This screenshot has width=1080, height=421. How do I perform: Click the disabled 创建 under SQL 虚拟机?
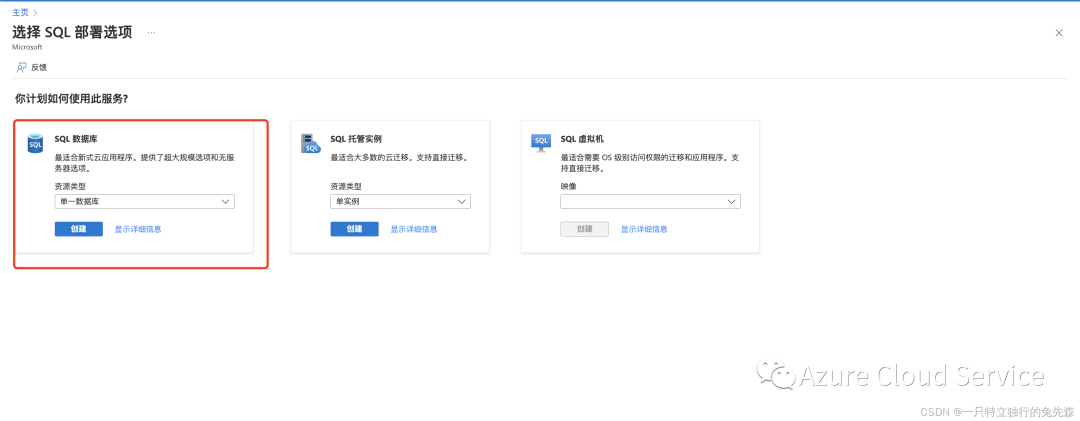pos(584,229)
